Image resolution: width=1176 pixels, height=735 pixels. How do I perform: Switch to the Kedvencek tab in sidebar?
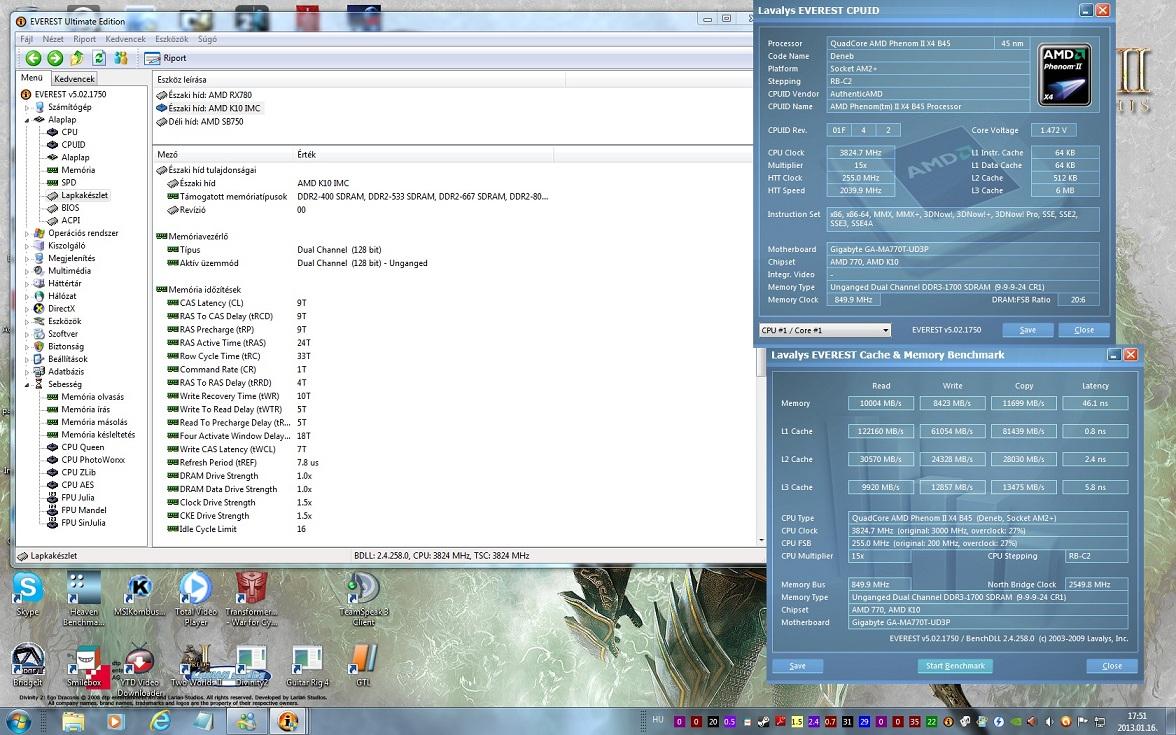click(74, 79)
